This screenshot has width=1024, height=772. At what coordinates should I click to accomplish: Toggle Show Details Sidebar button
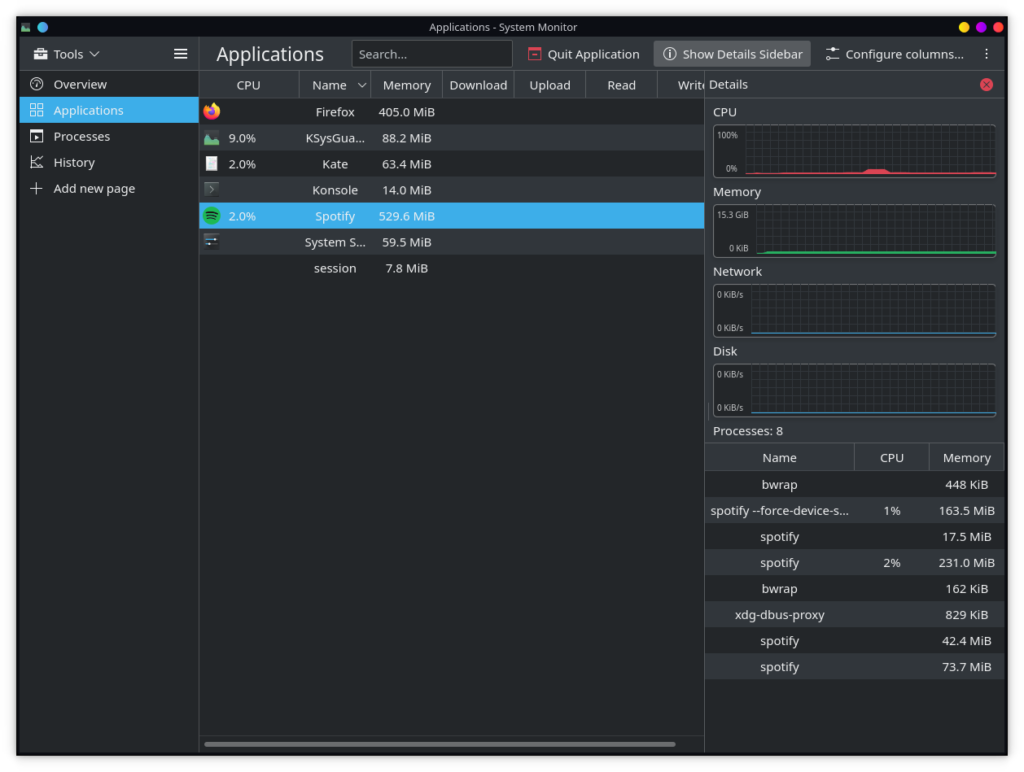pyautogui.click(x=732, y=54)
